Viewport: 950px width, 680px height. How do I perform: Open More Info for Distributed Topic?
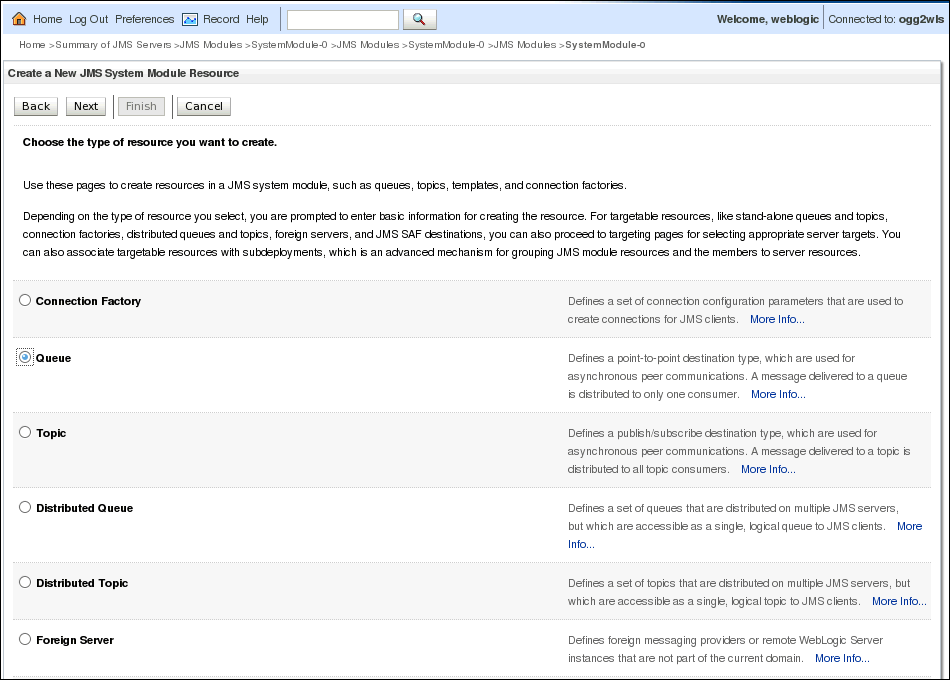[899, 601]
